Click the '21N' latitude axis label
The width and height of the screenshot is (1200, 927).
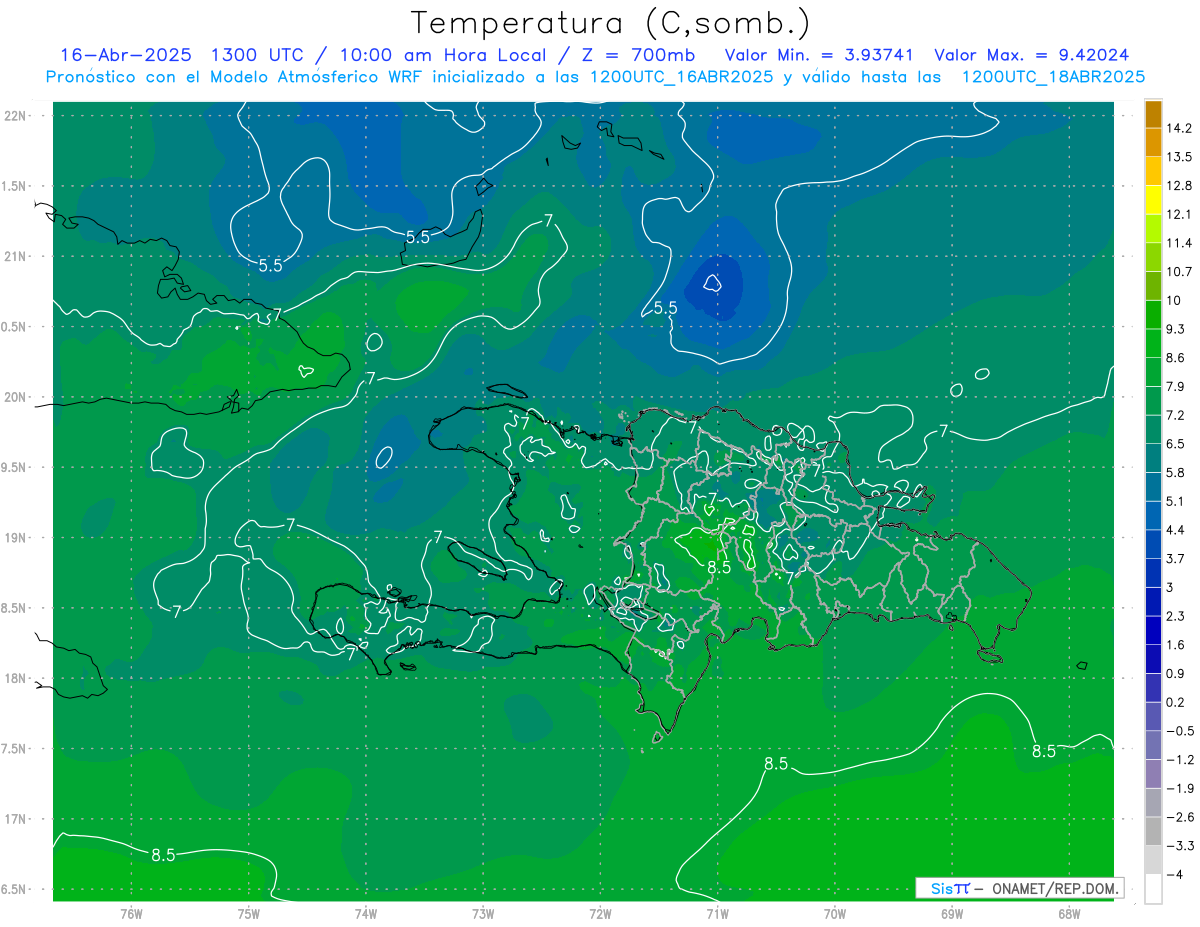pyautogui.click(x=15, y=256)
